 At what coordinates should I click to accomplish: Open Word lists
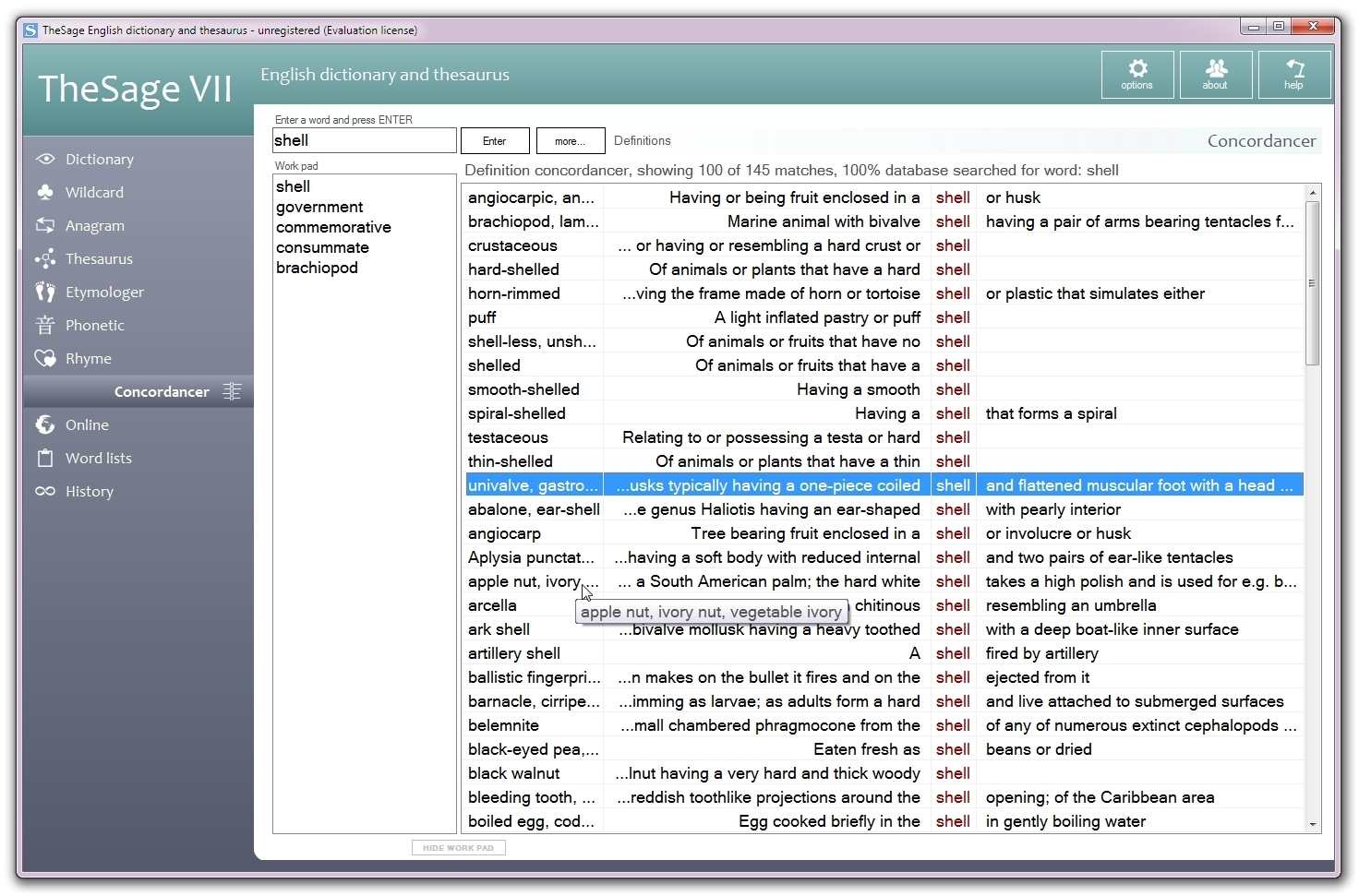point(97,458)
